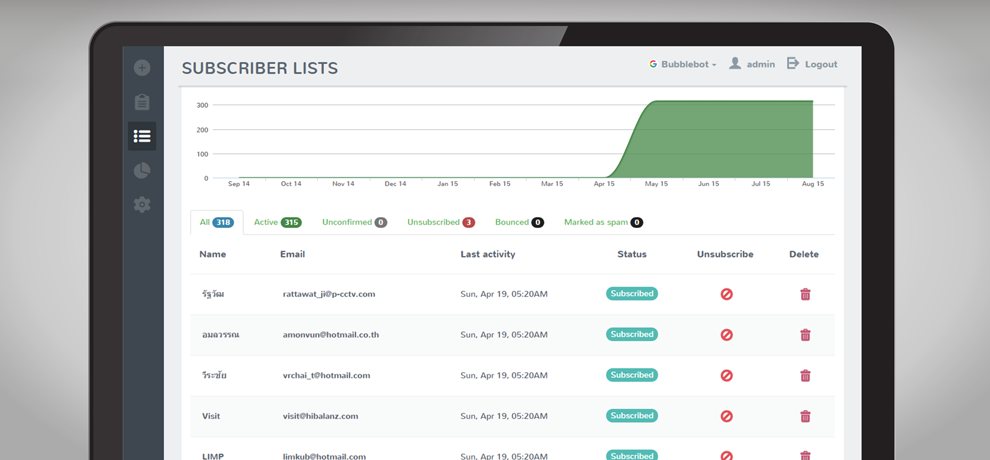Screen dimensions: 990x460
Task: Click email vrchai_t@hotmail.com
Action: (x=326, y=375)
